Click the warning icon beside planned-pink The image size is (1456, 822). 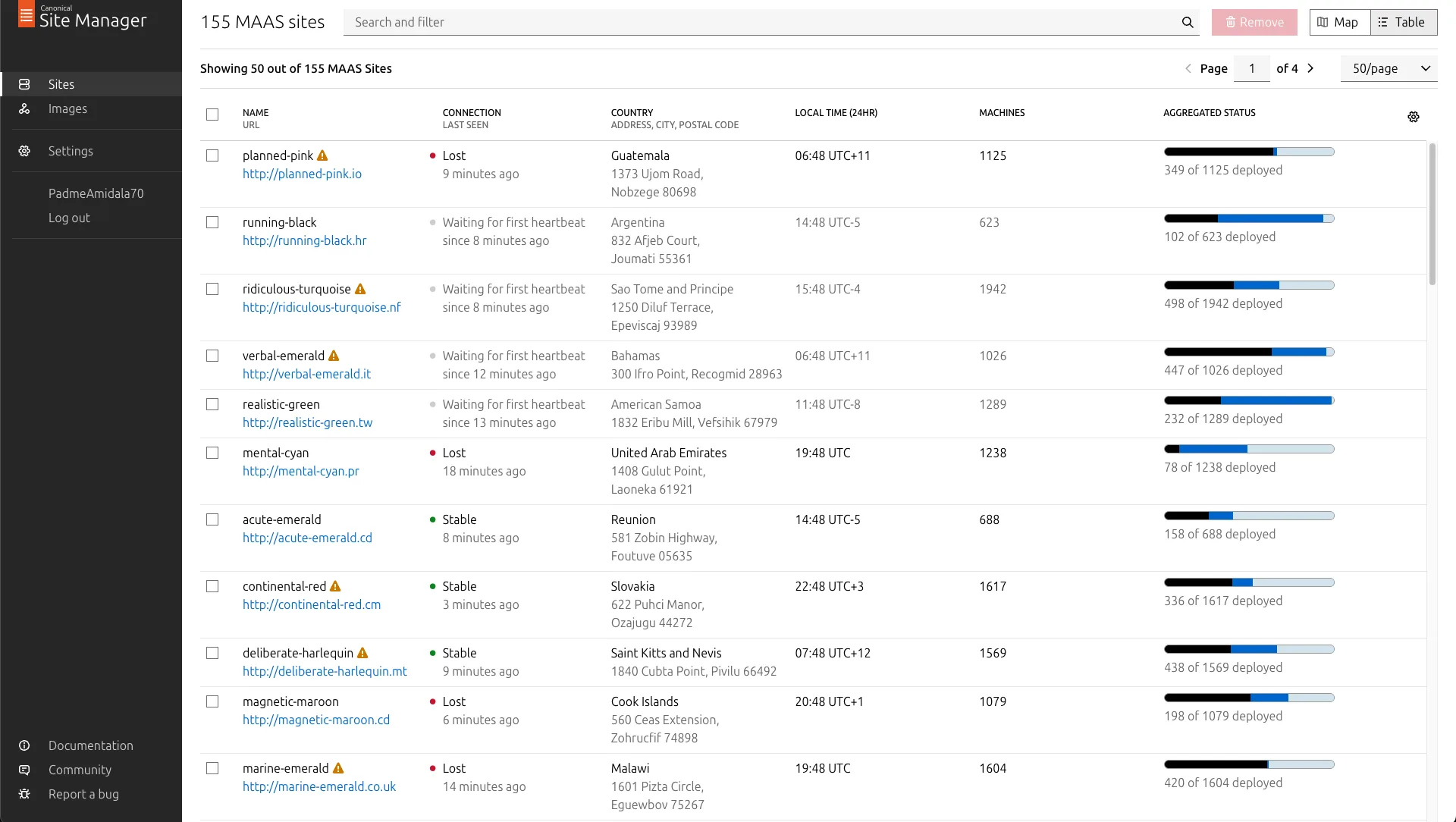click(x=322, y=155)
